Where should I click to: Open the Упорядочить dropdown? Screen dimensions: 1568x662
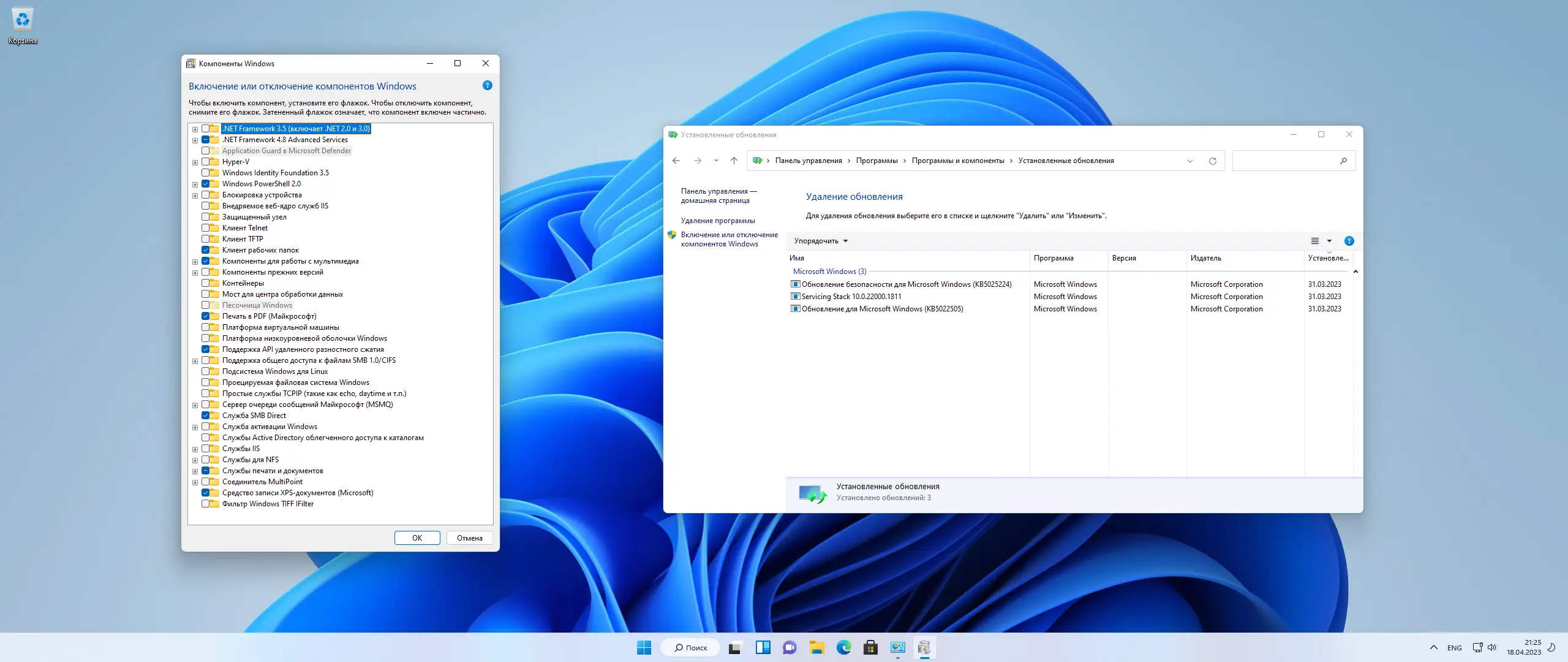(x=821, y=241)
